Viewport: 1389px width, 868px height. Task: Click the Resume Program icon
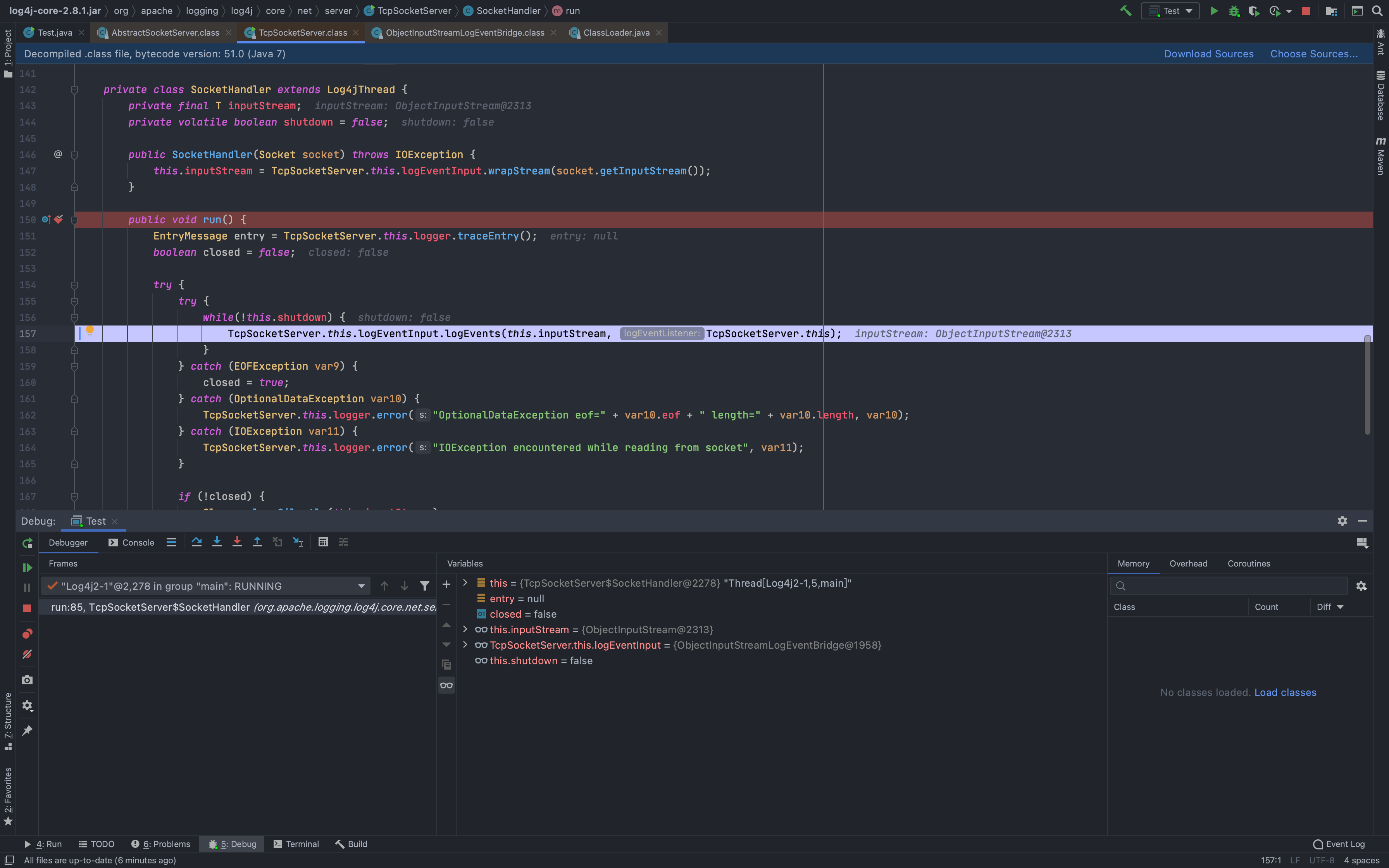click(x=27, y=567)
